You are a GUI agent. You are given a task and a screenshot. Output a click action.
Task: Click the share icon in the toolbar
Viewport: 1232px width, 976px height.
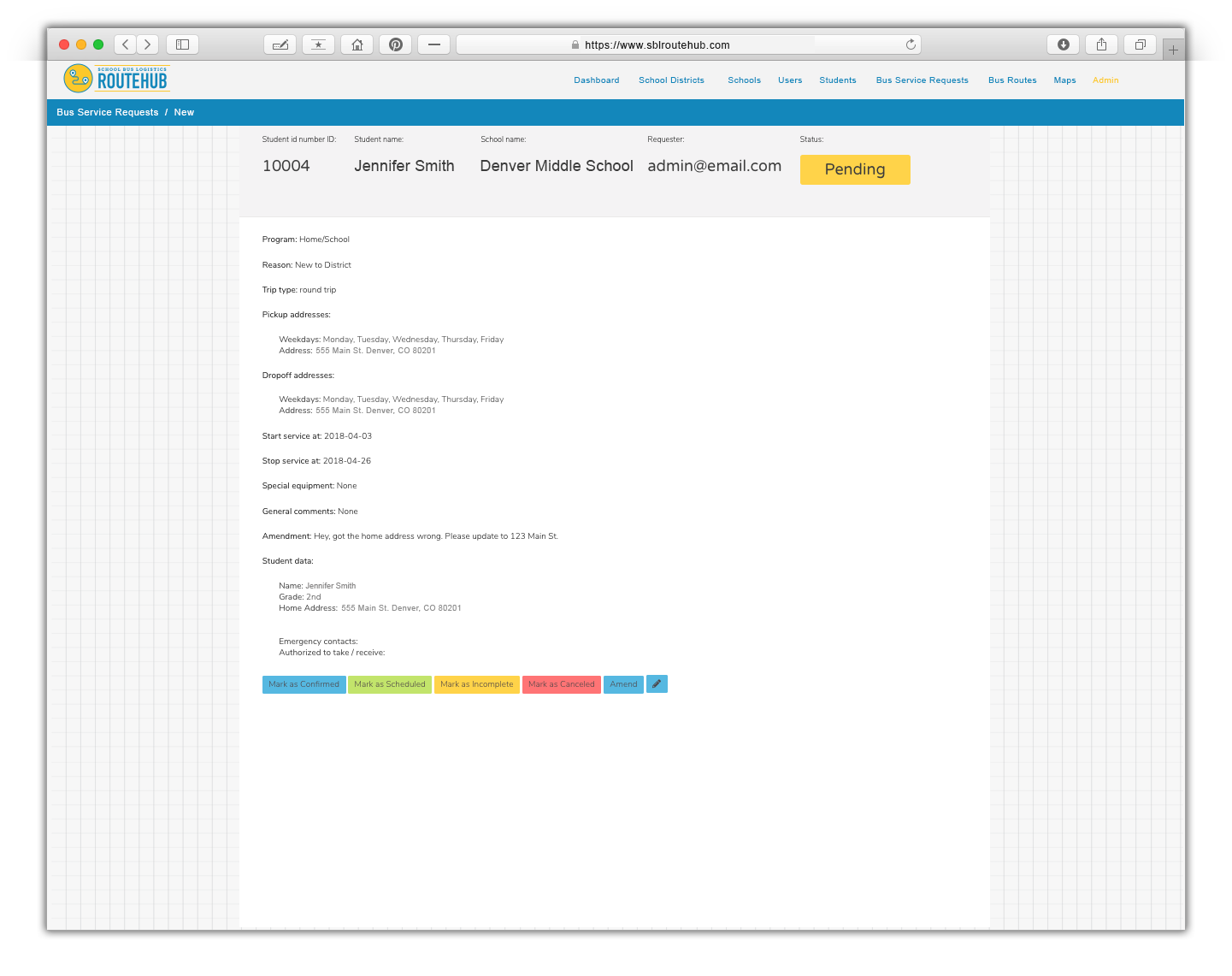[1101, 44]
